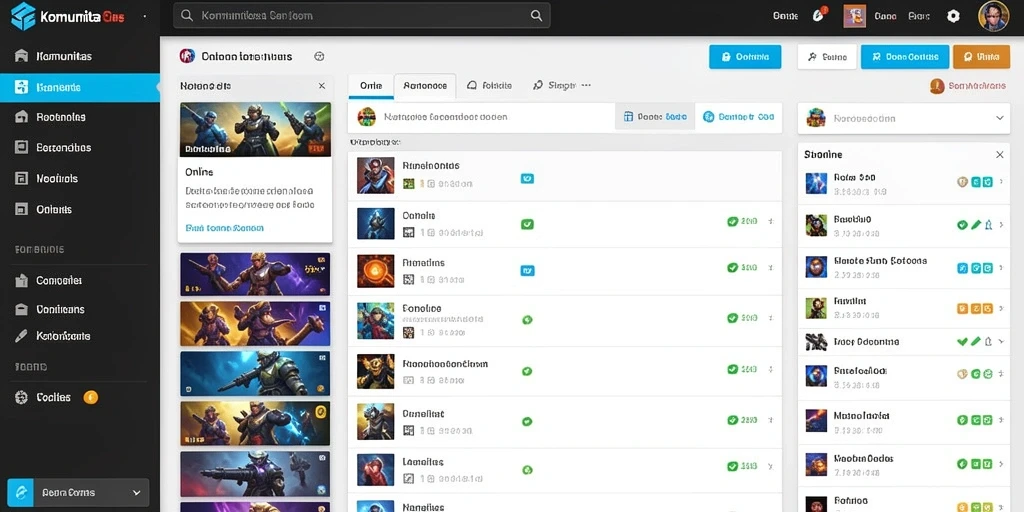The height and width of the screenshot is (512, 1024).
Task: Expand the plus arrow at Conoile row's end
Action: pos(771,221)
